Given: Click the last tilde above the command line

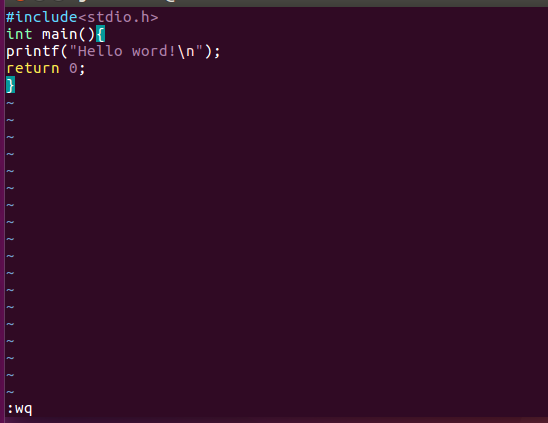Looking at the screenshot, I should tap(10, 392).
